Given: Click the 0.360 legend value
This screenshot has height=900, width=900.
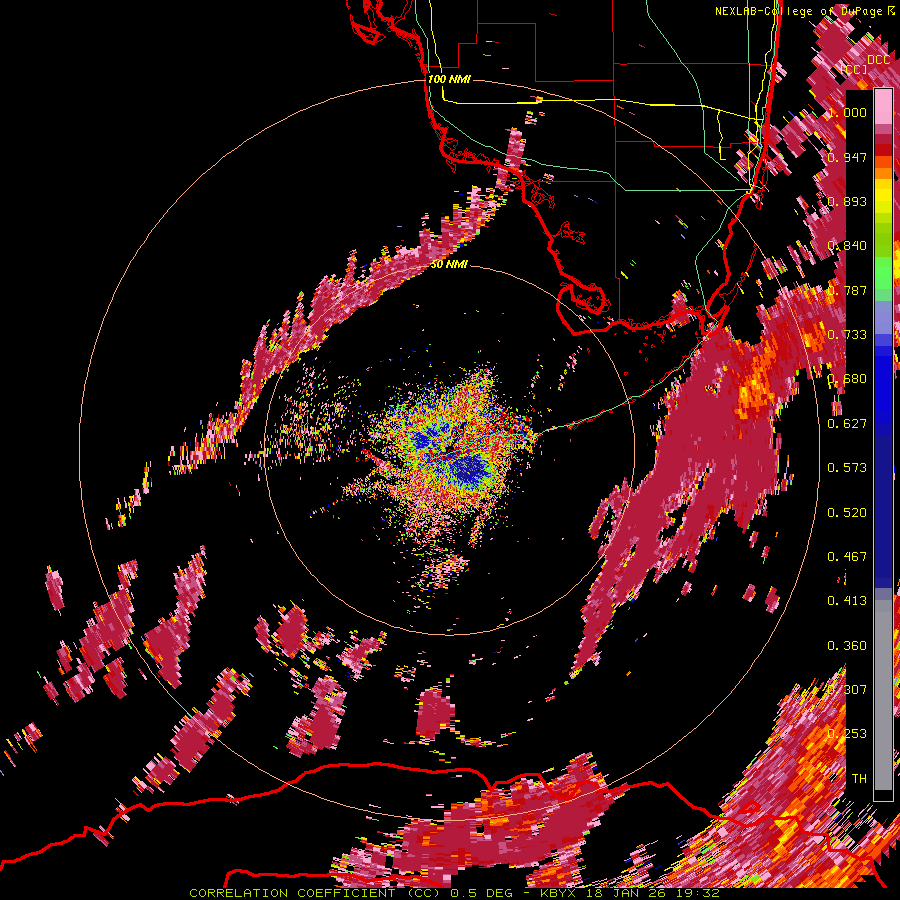Looking at the screenshot, I should click(x=847, y=646).
